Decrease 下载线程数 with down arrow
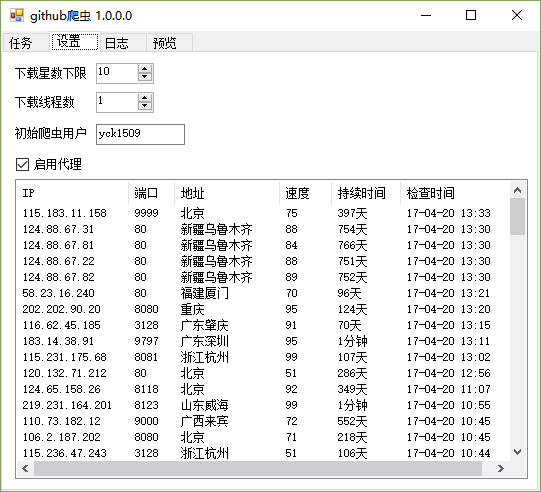Image resolution: width=541 pixels, height=492 pixels. pos(145,107)
